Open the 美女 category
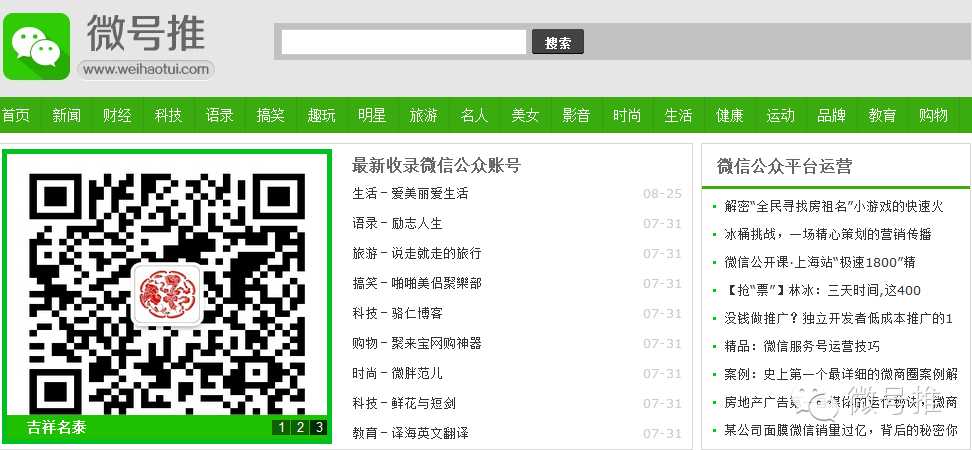Image resolution: width=972 pixels, height=450 pixels. click(x=525, y=115)
